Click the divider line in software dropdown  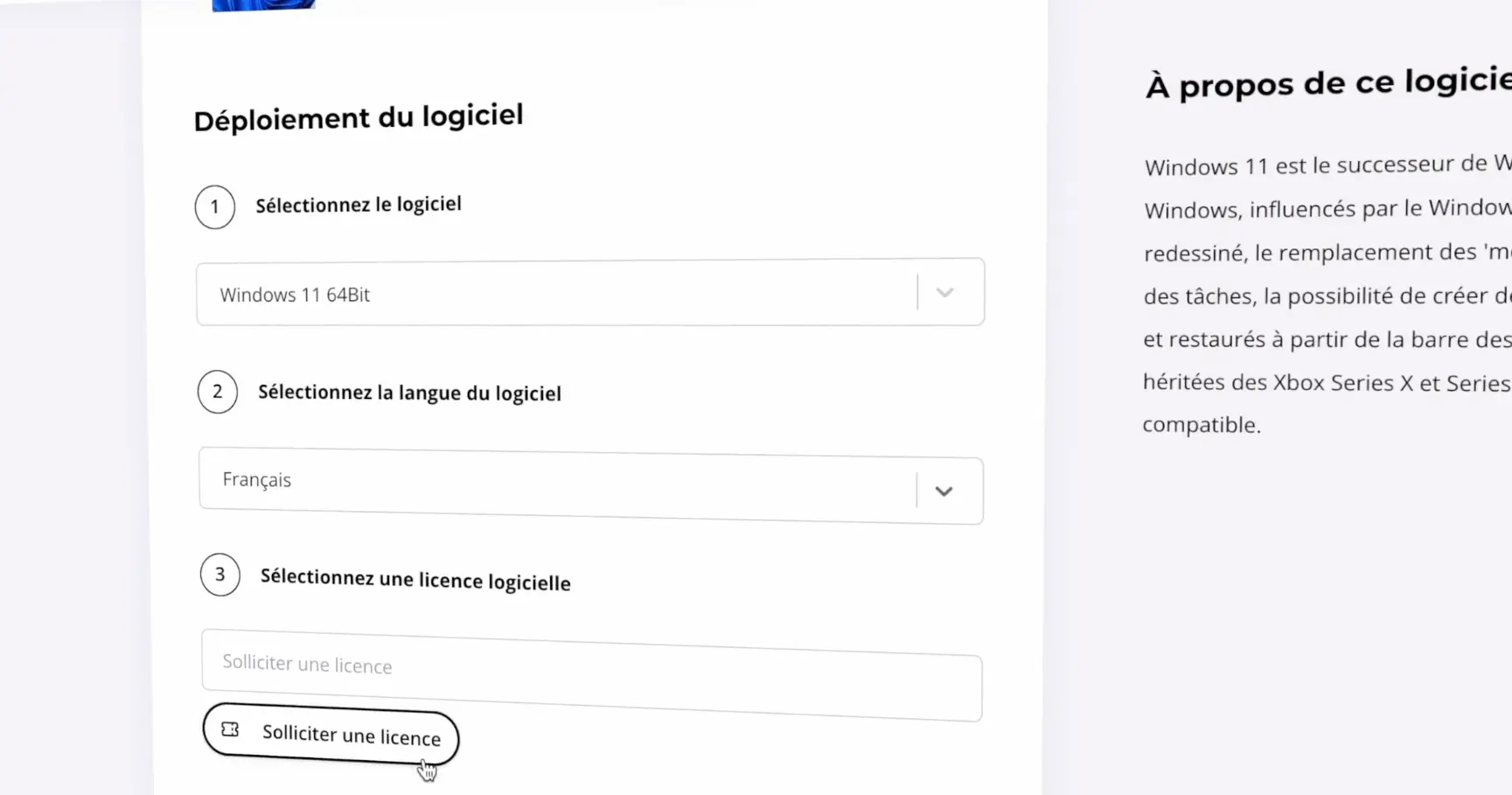[x=917, y=292]
